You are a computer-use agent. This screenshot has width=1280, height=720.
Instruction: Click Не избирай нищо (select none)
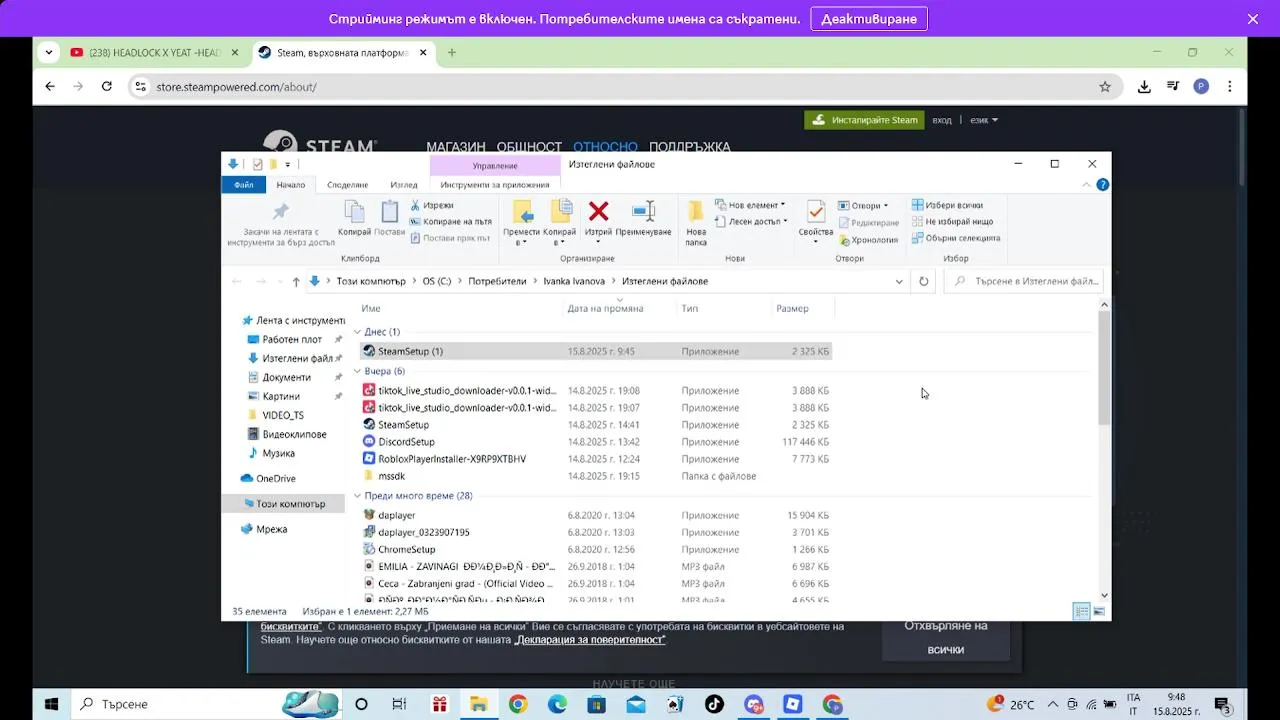[952, 221]
